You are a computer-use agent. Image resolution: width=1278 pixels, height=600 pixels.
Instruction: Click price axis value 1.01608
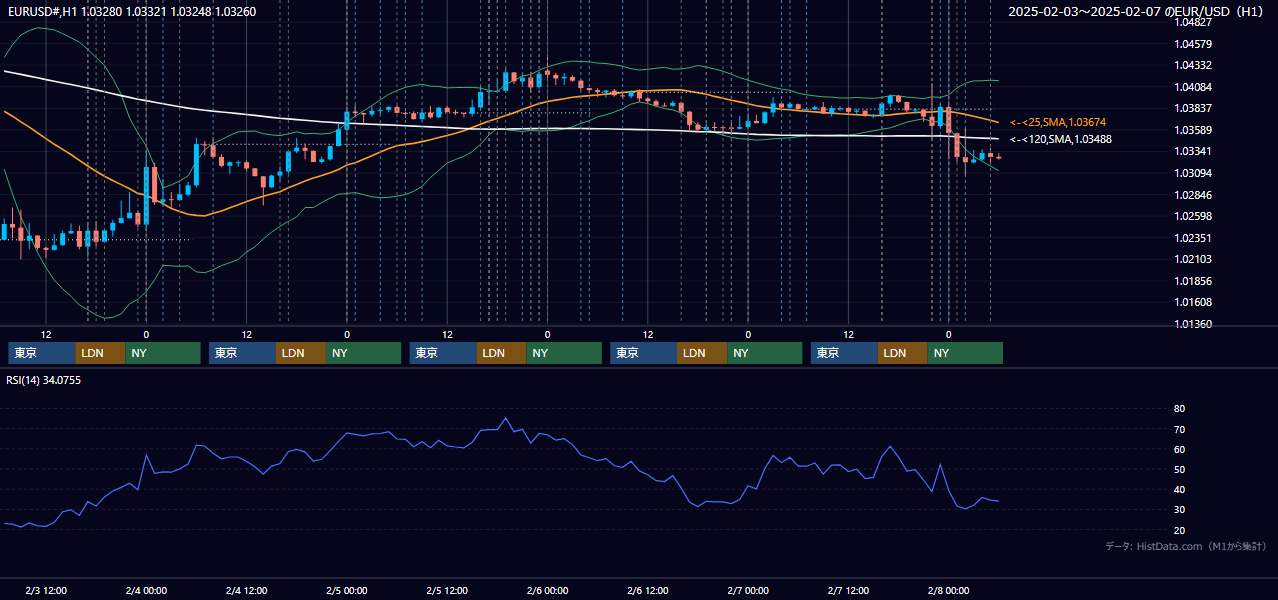coord(1193,302)
